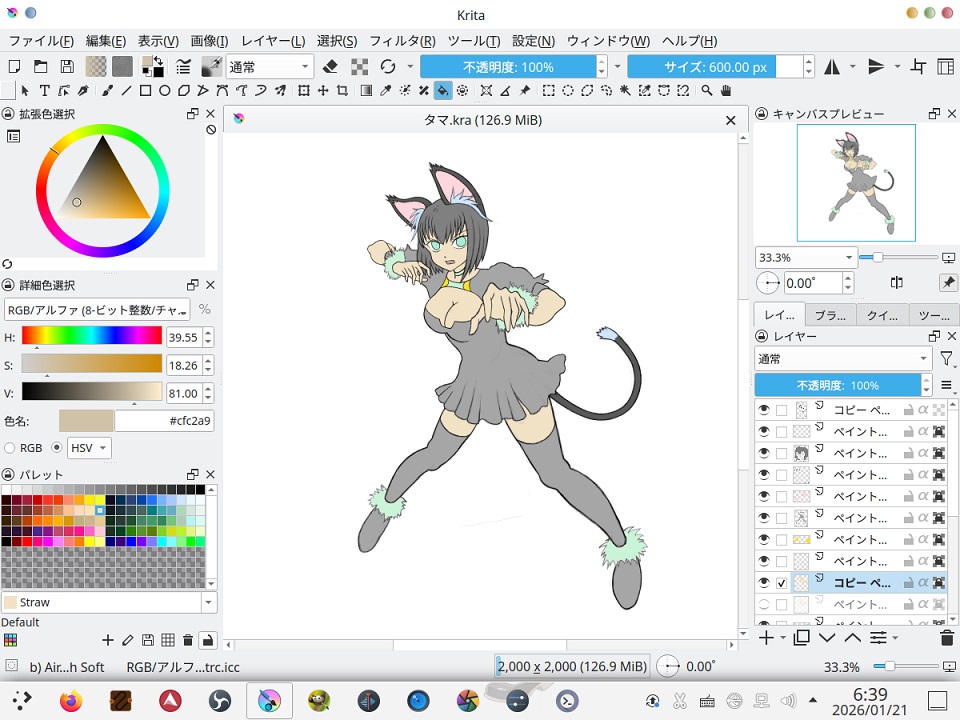Image resolution: width=960 pixels, height=720 pixels.
Task: Click the hue (H) gradient slider
Action: click(91, 336)
